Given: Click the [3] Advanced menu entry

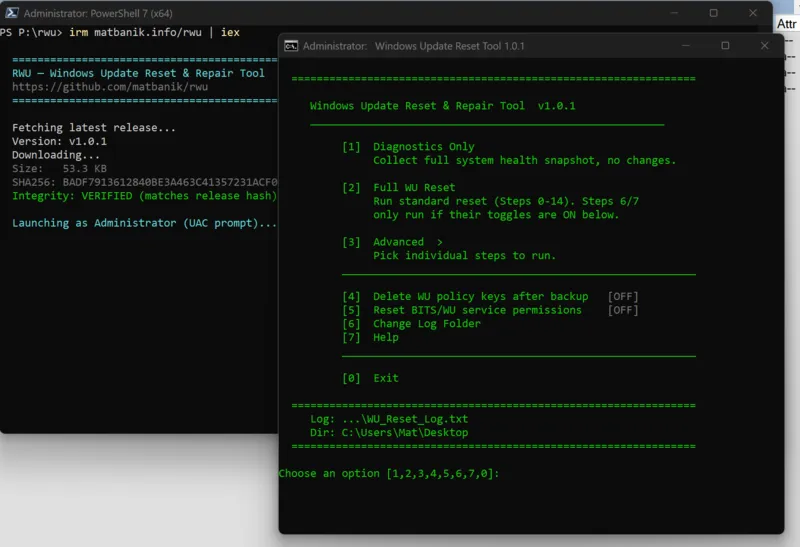Looking at the screenshot, I should click(392, 242).
